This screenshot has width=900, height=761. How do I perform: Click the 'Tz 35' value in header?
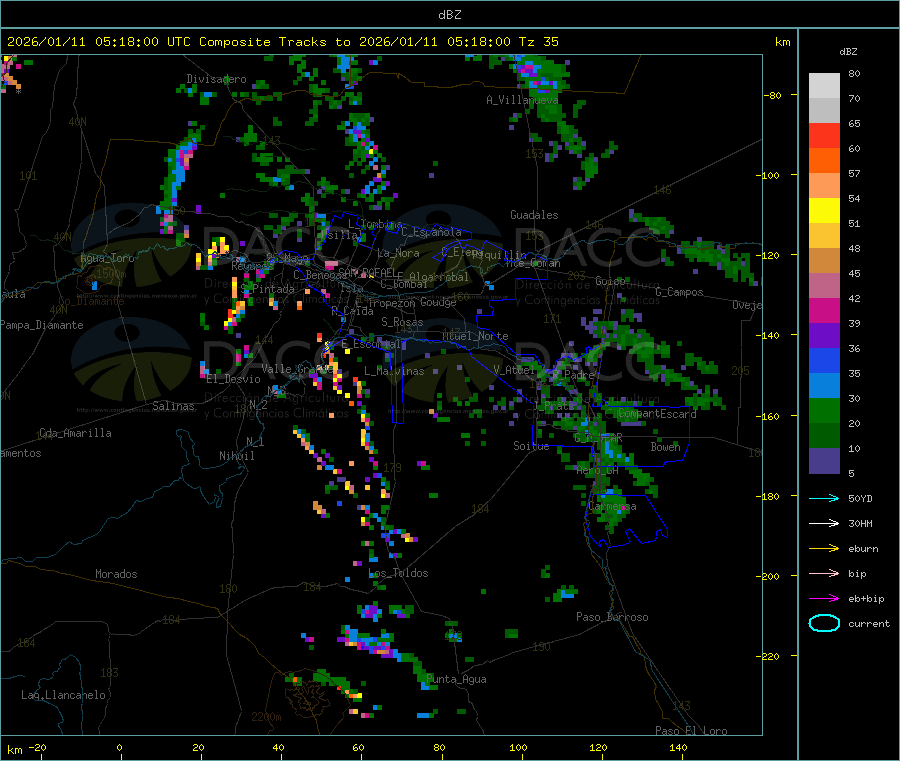[x=538, y=42]
